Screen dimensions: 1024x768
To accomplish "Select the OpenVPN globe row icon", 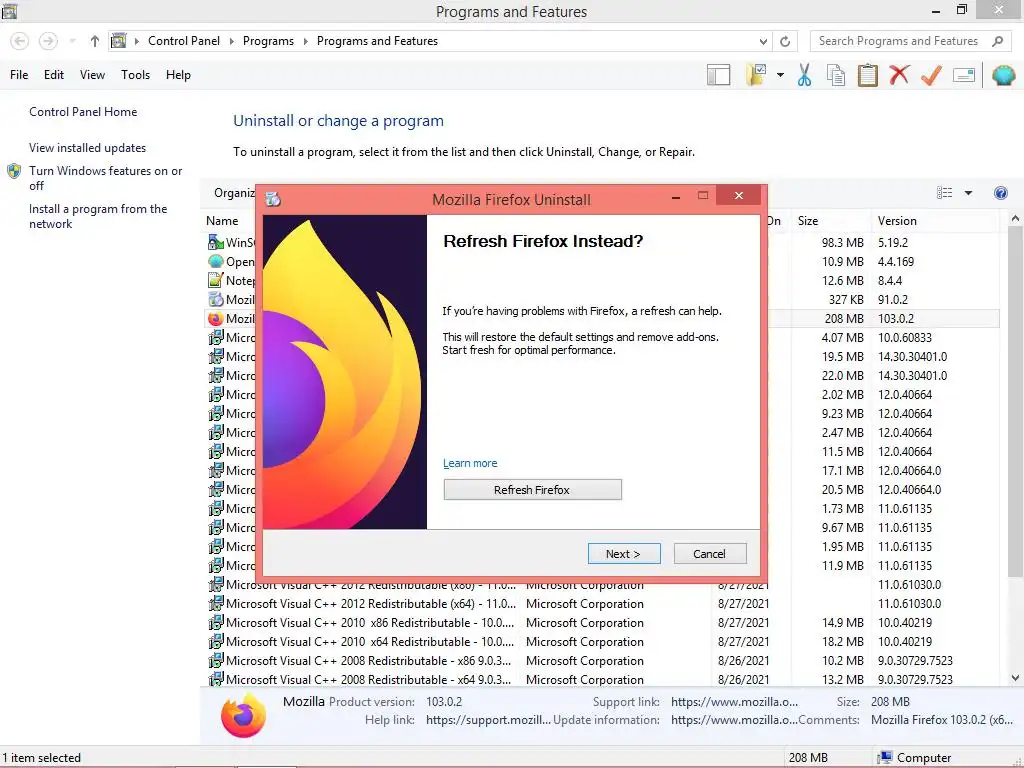I will point(216,261).
